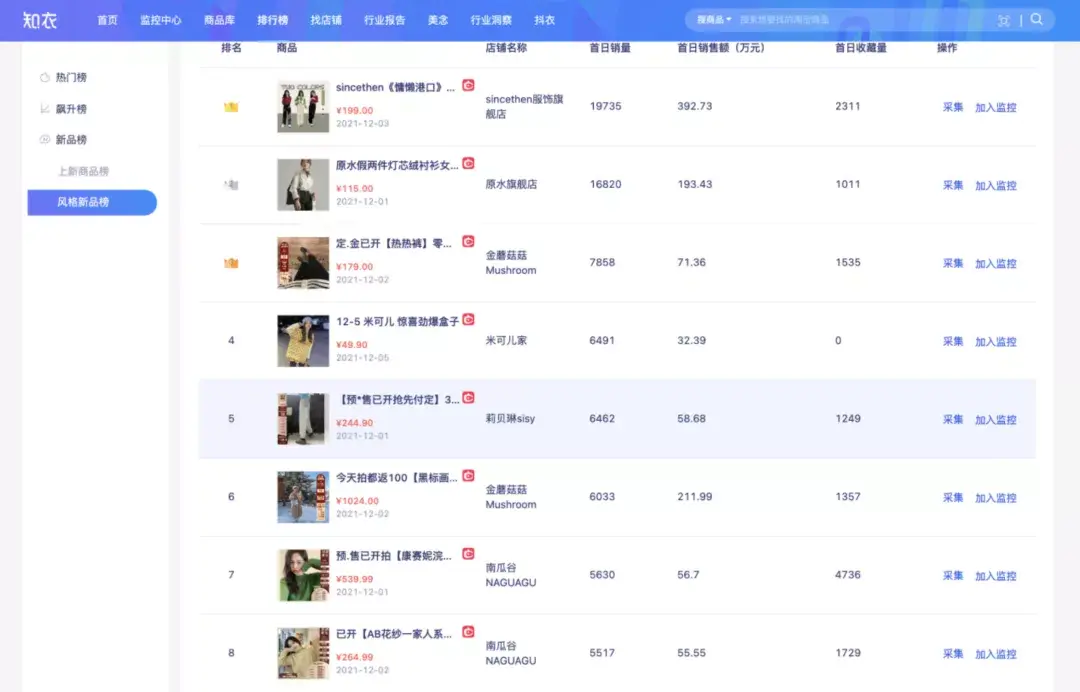Click the red icon beside 已开【AB花纱 title
Screen dimensions: 1080x692
click(468, 631)
